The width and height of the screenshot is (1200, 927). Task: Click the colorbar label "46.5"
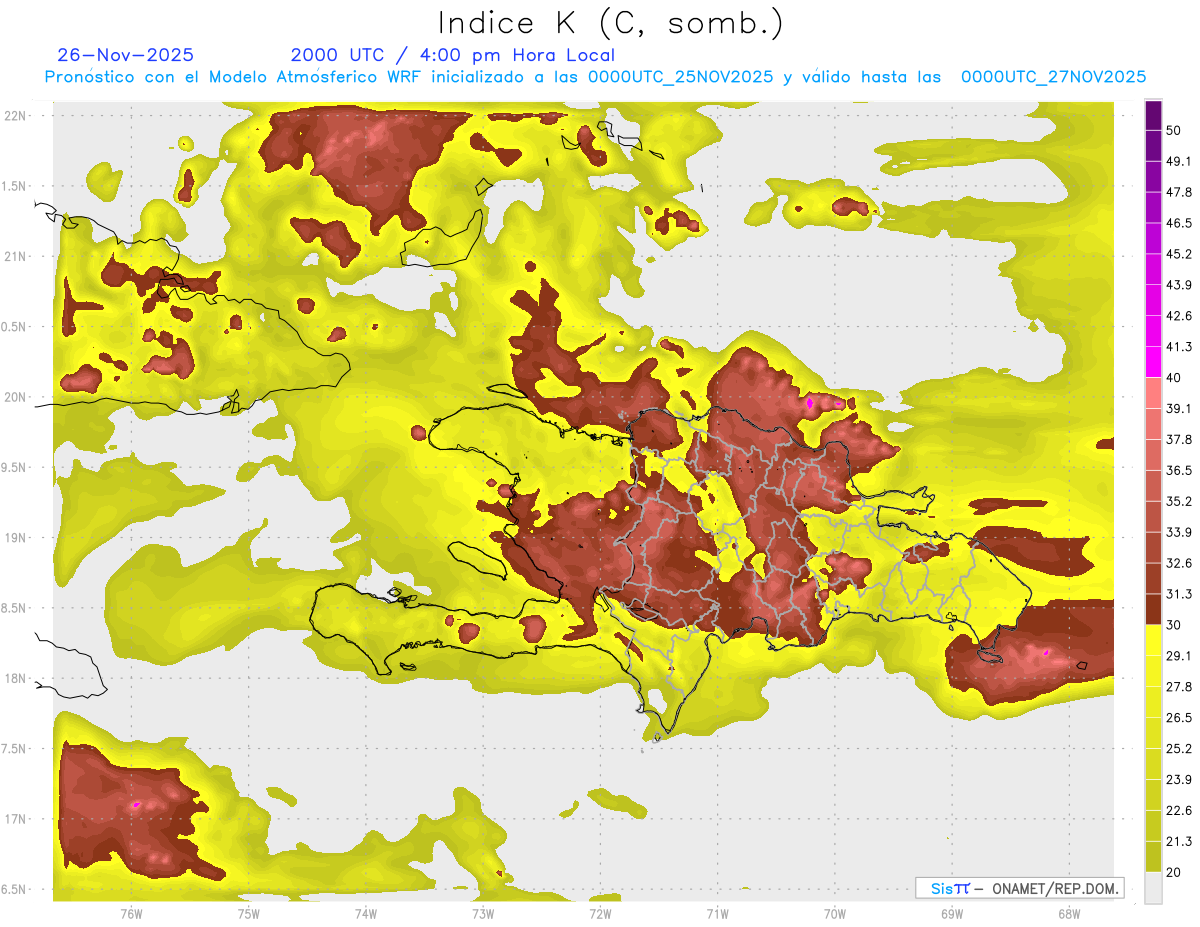[x=1179, y=223]
